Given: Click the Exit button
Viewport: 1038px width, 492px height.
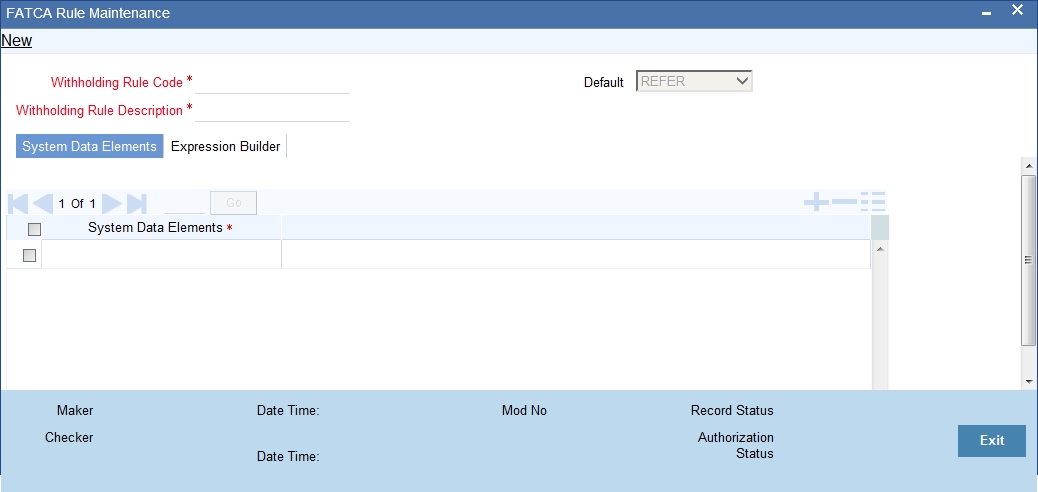Looking at the screenshot, I should coord(992,440).
